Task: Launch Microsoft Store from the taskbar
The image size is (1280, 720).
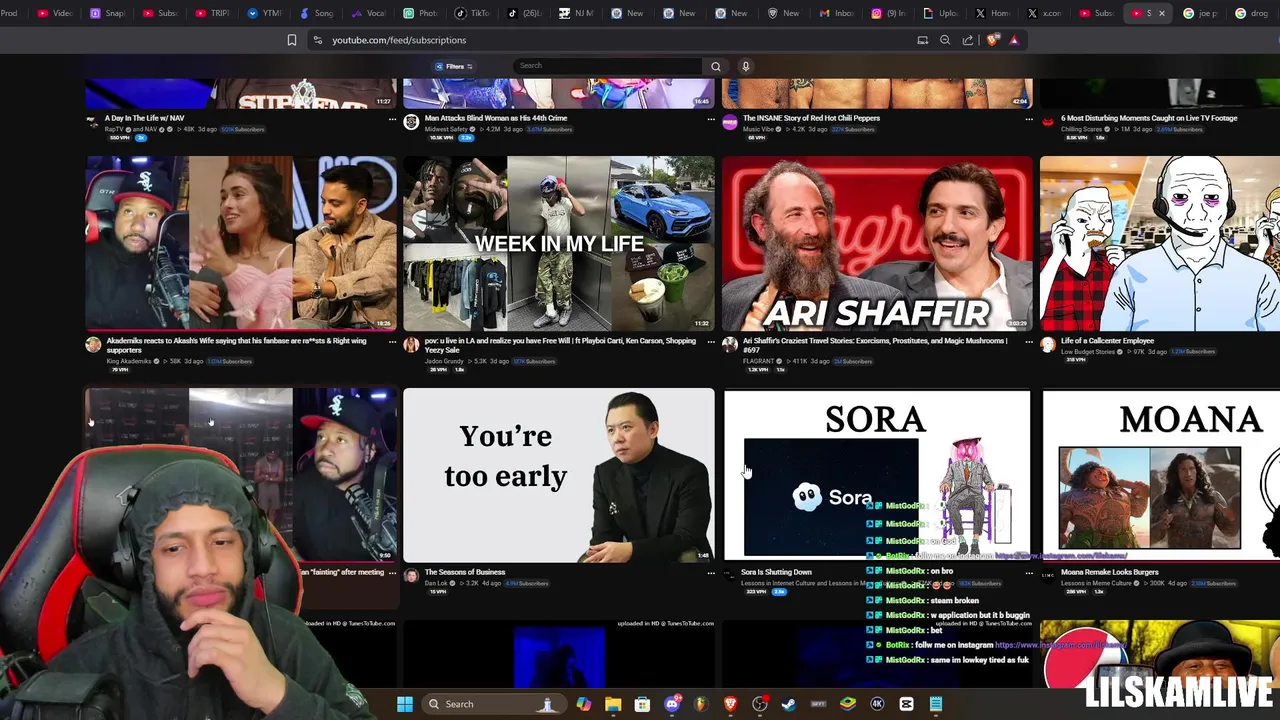Action: (642, 704)
